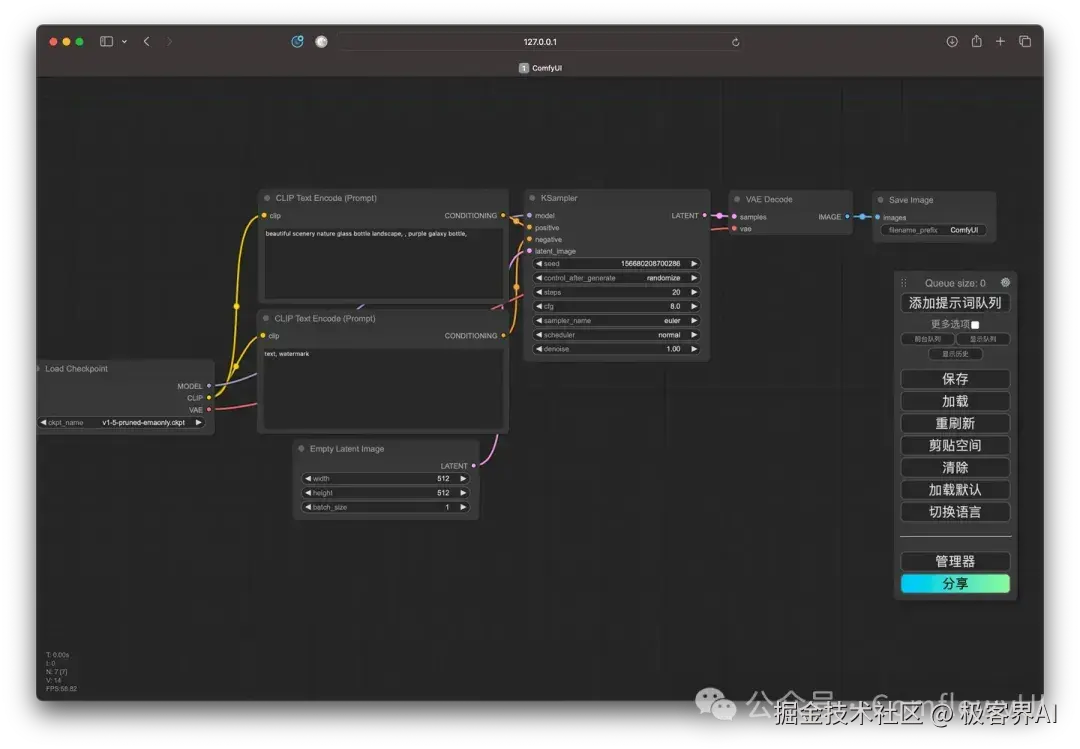Click 加载 load button
Viewport: 1080px width, 749px height.
click(955, 401)
